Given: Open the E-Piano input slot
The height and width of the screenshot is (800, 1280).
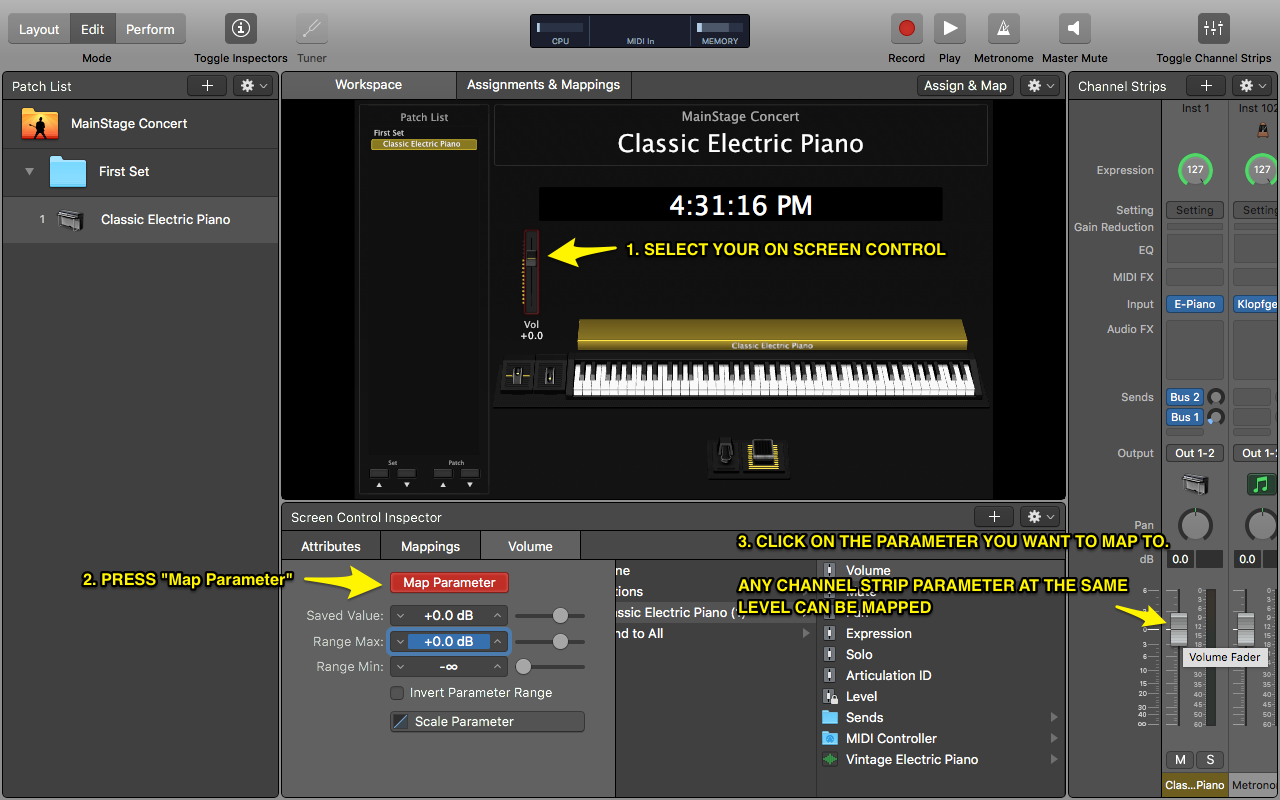Looking at the screenshot, I should pyautogui.click(x=1195, y=304).
